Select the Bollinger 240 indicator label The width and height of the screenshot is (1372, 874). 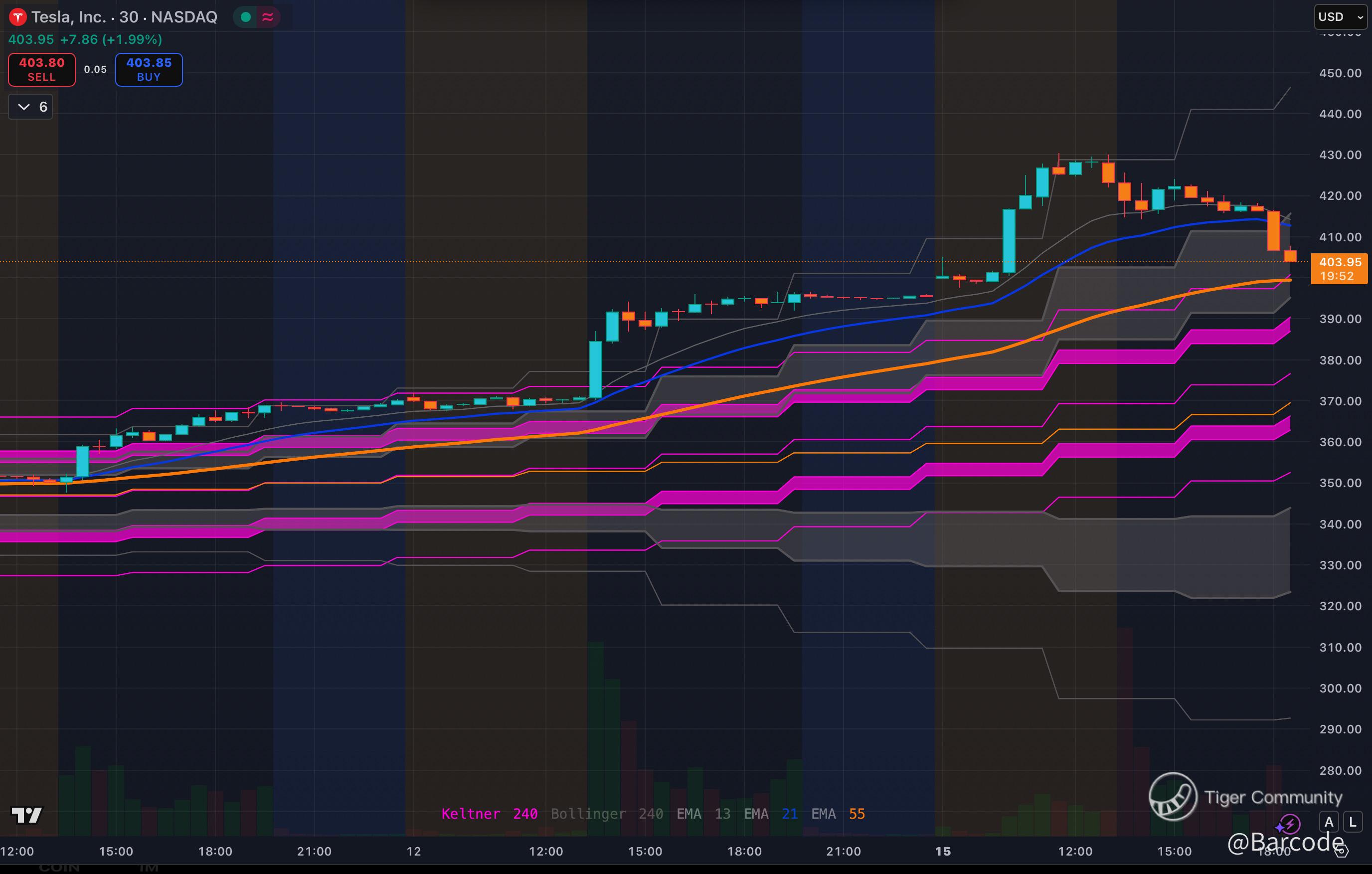pyautogui.click(x=606, y=814)
